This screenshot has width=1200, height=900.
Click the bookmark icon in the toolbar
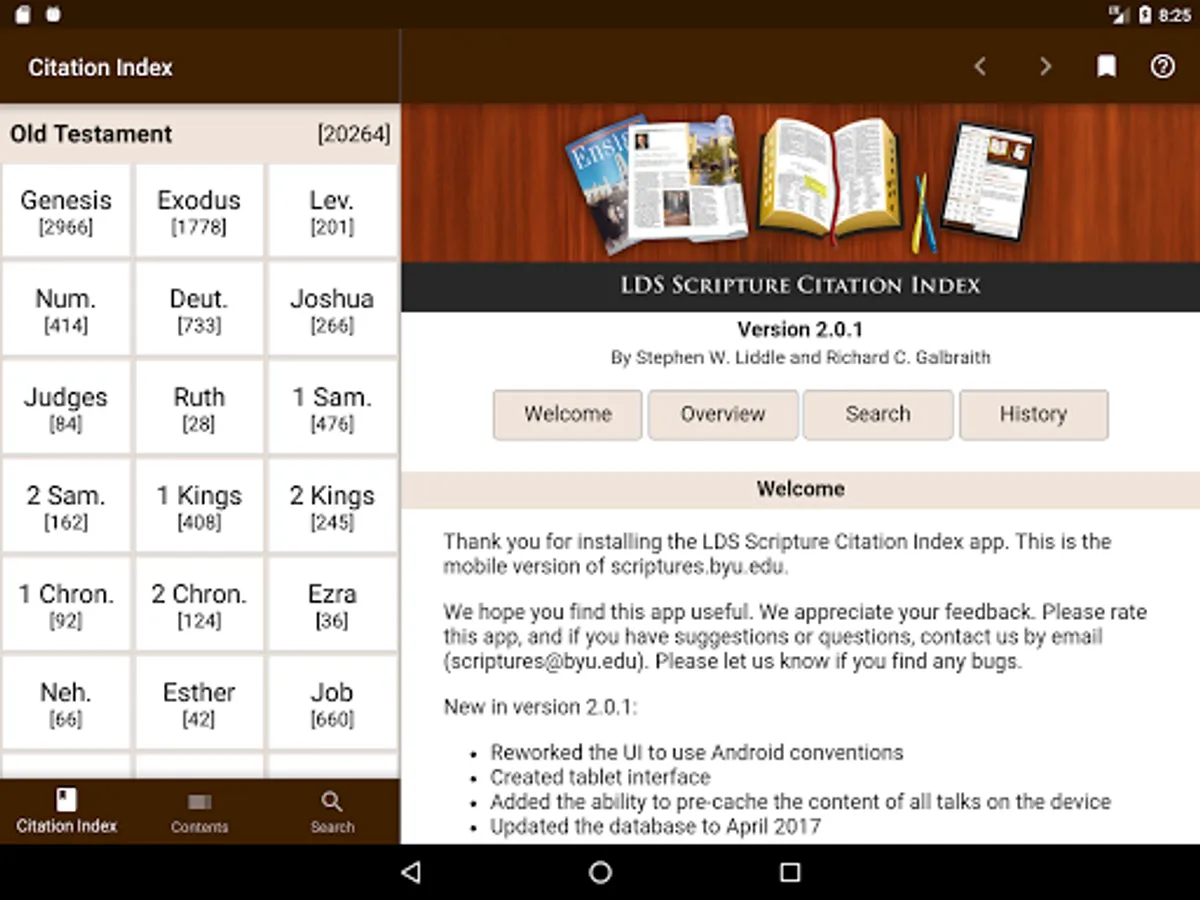click(x=1106, y=66)
